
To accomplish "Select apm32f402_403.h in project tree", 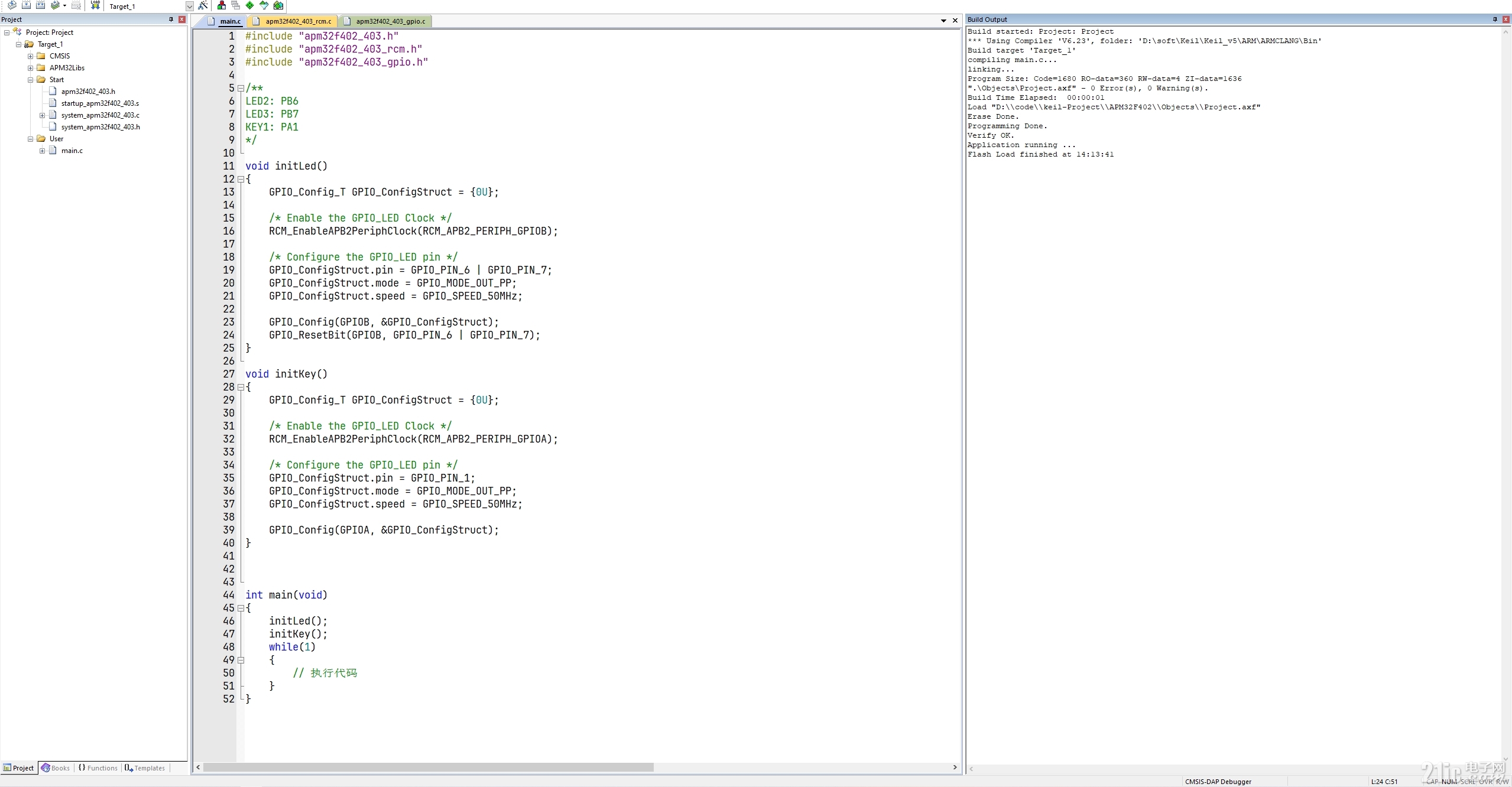I will click(x=88, y=92).
